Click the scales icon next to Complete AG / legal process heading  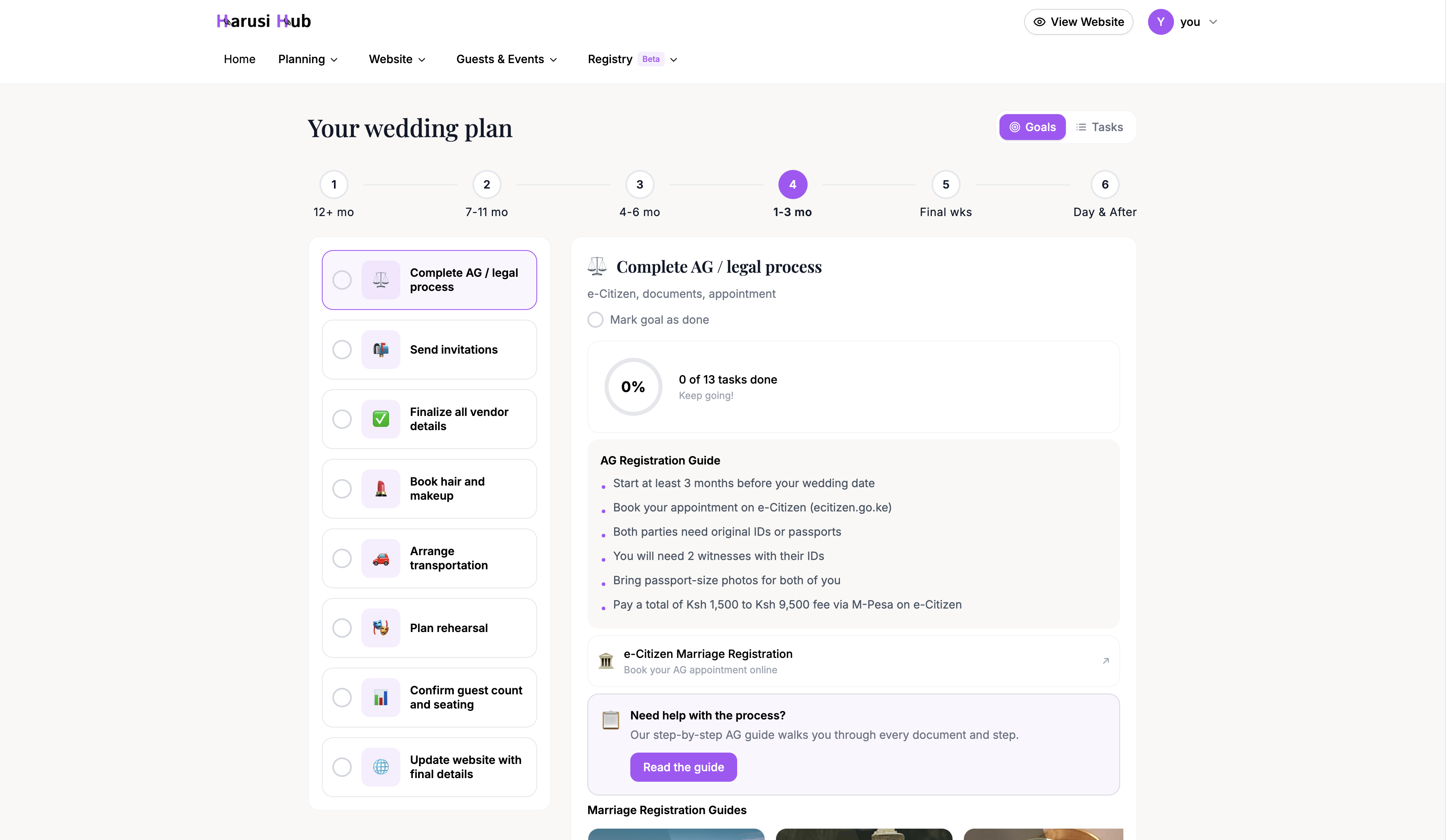point(597,265)
